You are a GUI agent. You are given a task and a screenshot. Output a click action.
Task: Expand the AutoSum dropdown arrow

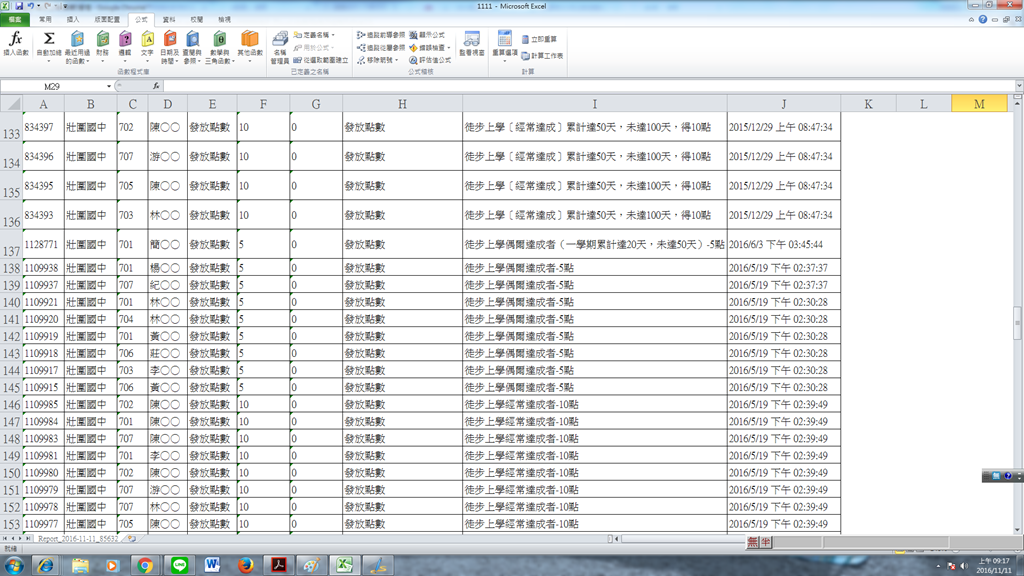(x=48, y=61)
